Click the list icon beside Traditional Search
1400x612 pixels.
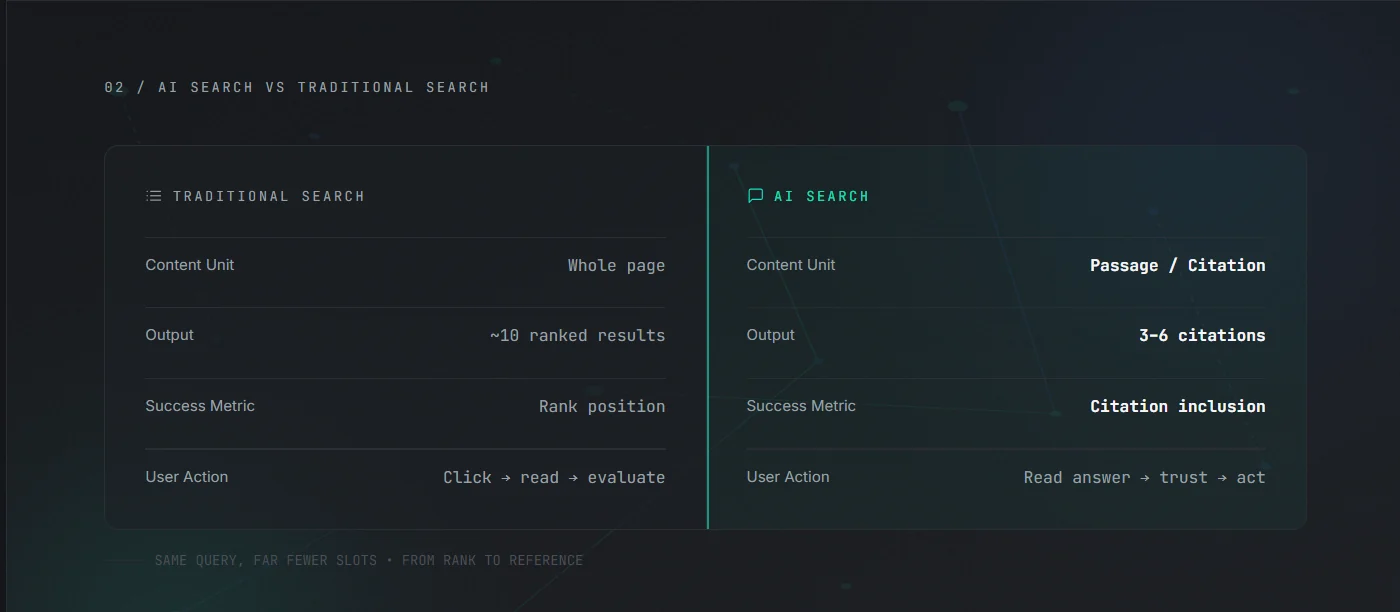153,196
